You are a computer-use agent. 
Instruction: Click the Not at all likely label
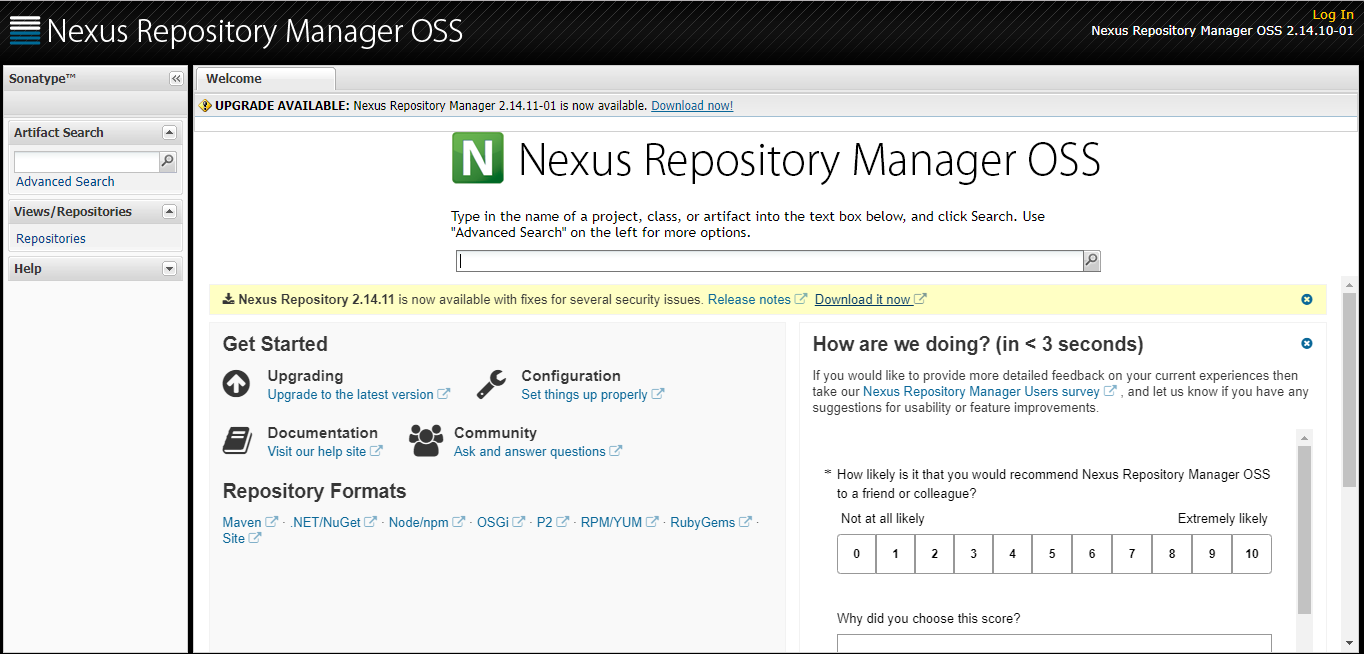pos(883,519)
